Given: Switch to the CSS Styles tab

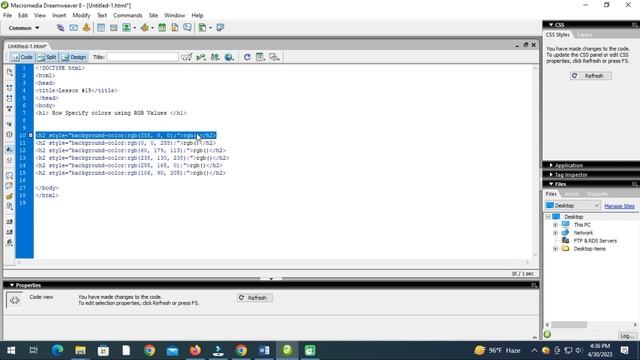Looking at the screenshot, I should tap(558, 35).
